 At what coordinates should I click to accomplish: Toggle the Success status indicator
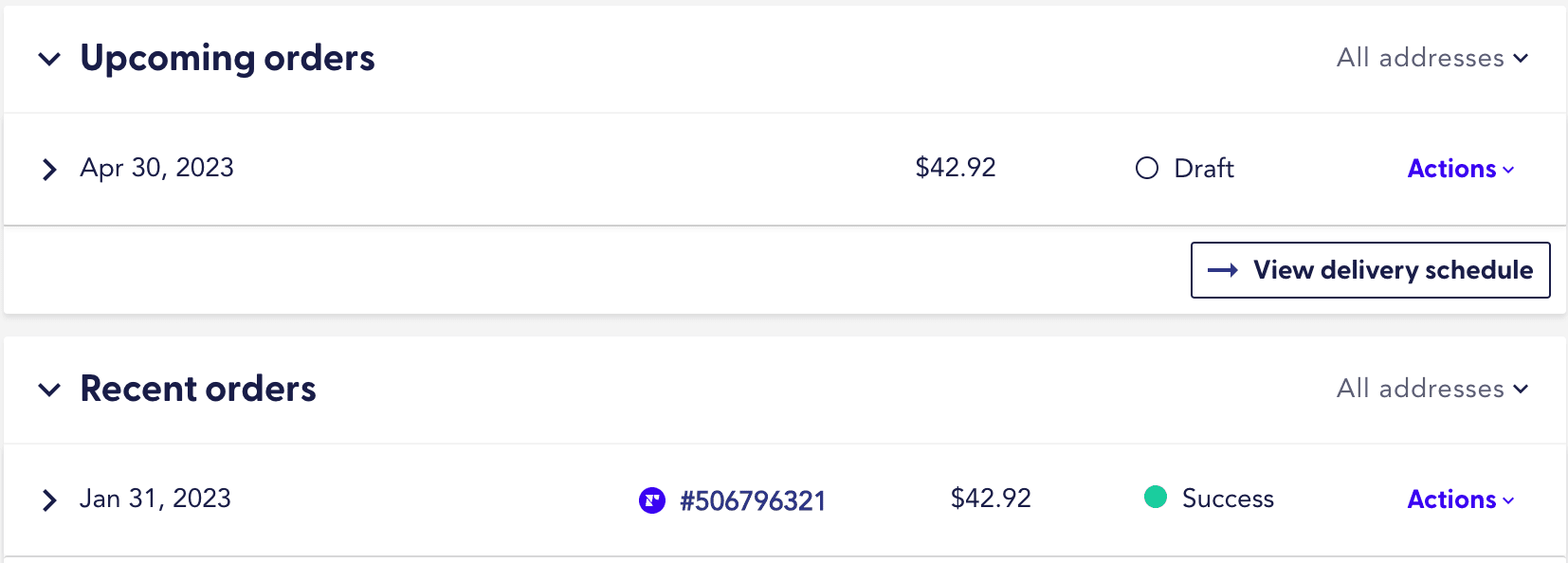point(1156,497)
